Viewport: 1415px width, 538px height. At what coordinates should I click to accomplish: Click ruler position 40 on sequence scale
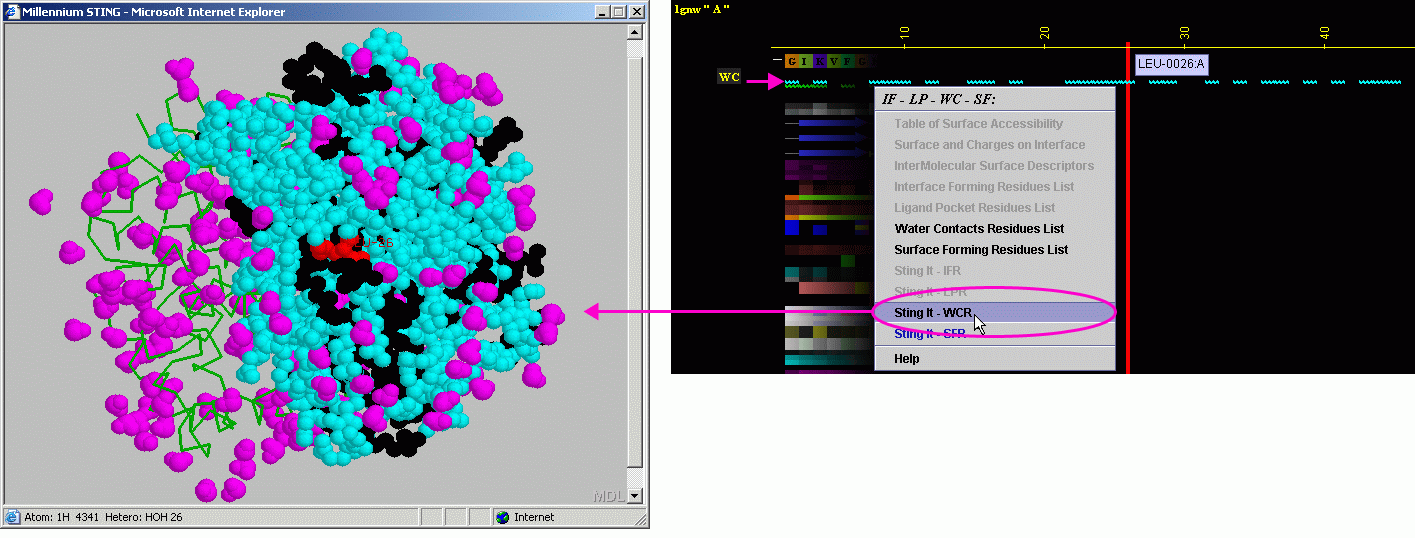(x=1325, y=33)
